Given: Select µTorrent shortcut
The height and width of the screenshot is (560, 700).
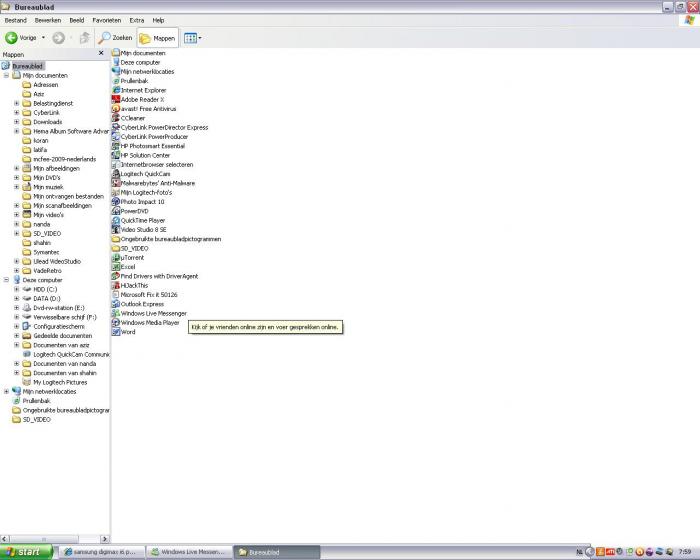Looking at the screenshot, I should (128, 258).
